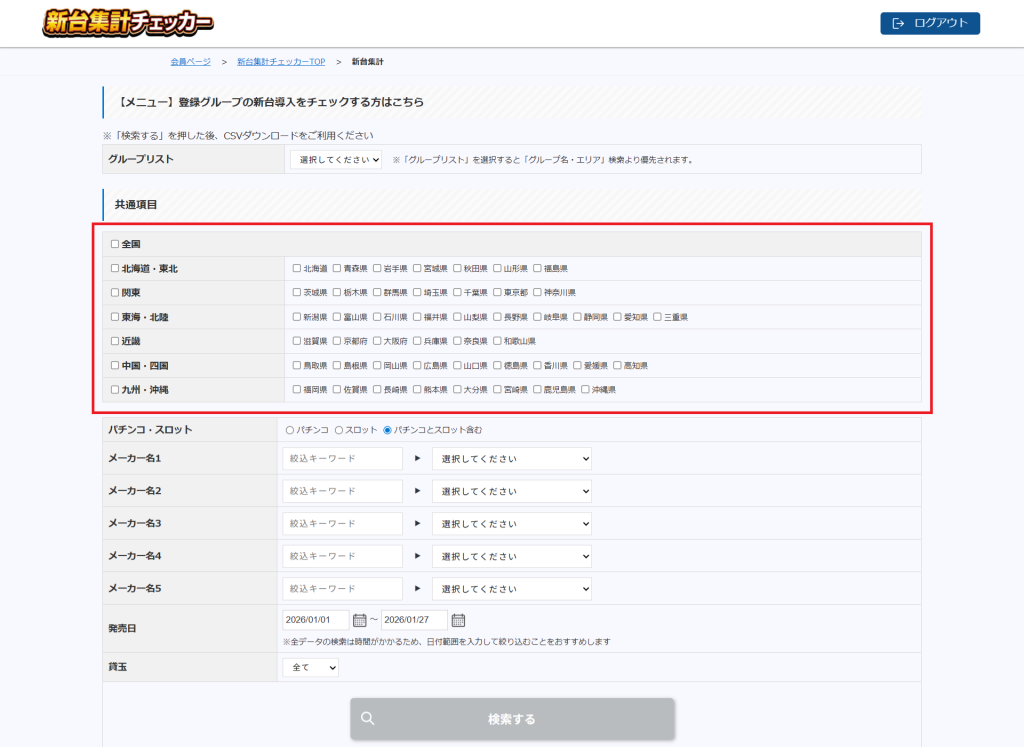Image resolution: width=1024 pixels, height=747 pixels.
Task: Check the 沖縄県 prefecture checkbox
Action: 585,389
